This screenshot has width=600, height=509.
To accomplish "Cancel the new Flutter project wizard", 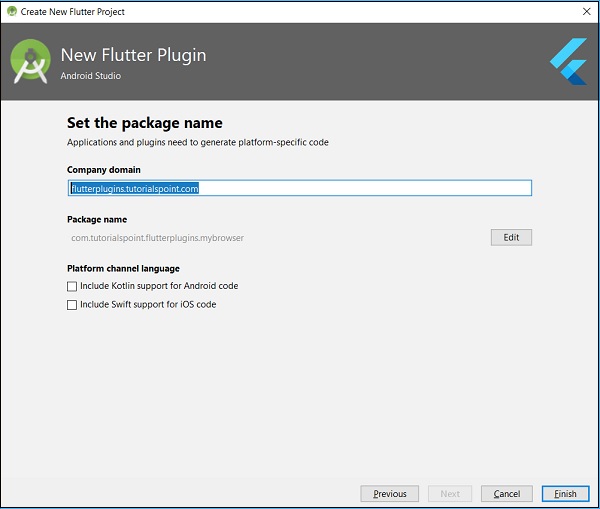I will 506,494.
